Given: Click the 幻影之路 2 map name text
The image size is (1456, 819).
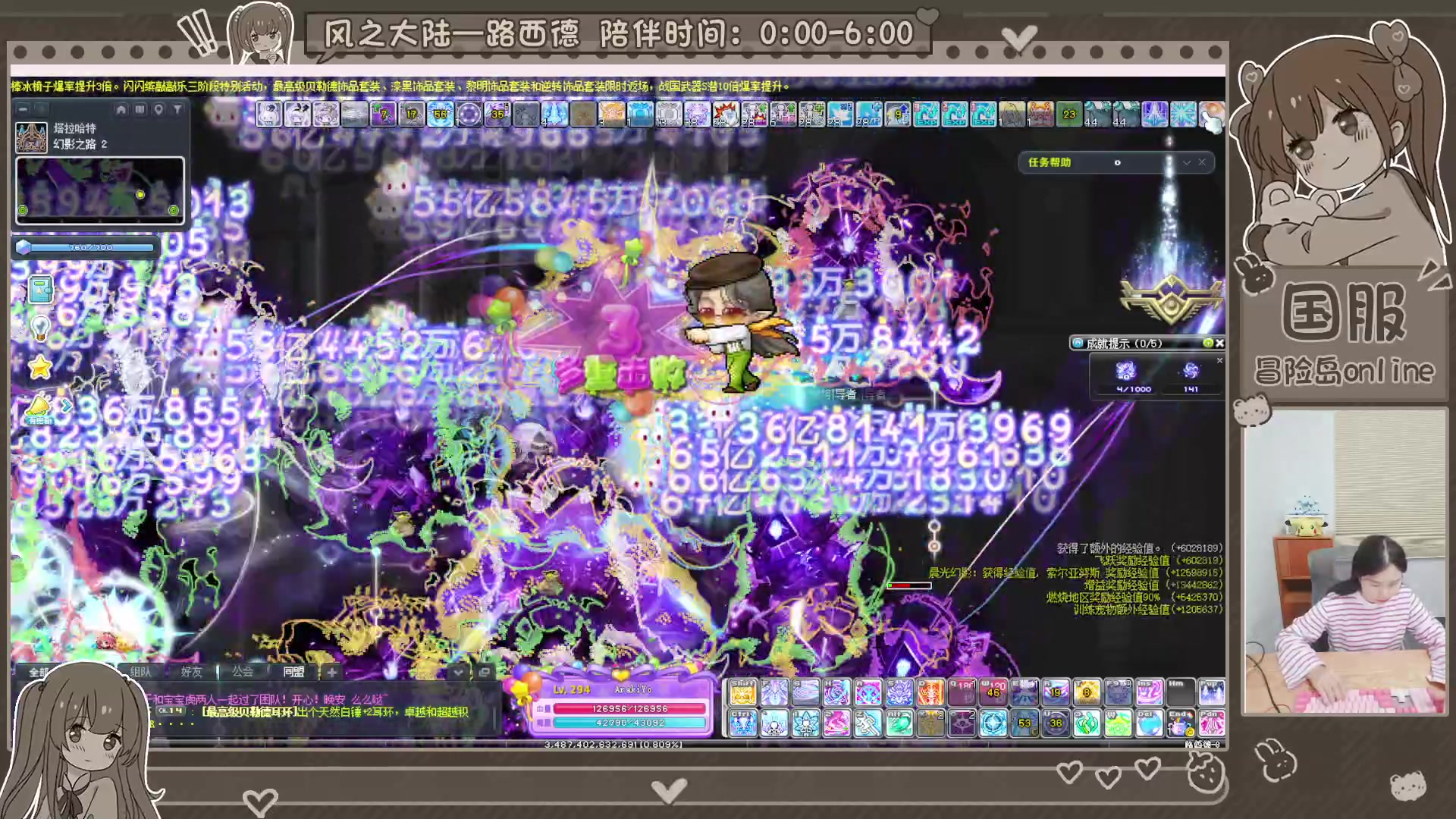Looking at the screenshot, I should pyautogui.click(x=80, y=144).
